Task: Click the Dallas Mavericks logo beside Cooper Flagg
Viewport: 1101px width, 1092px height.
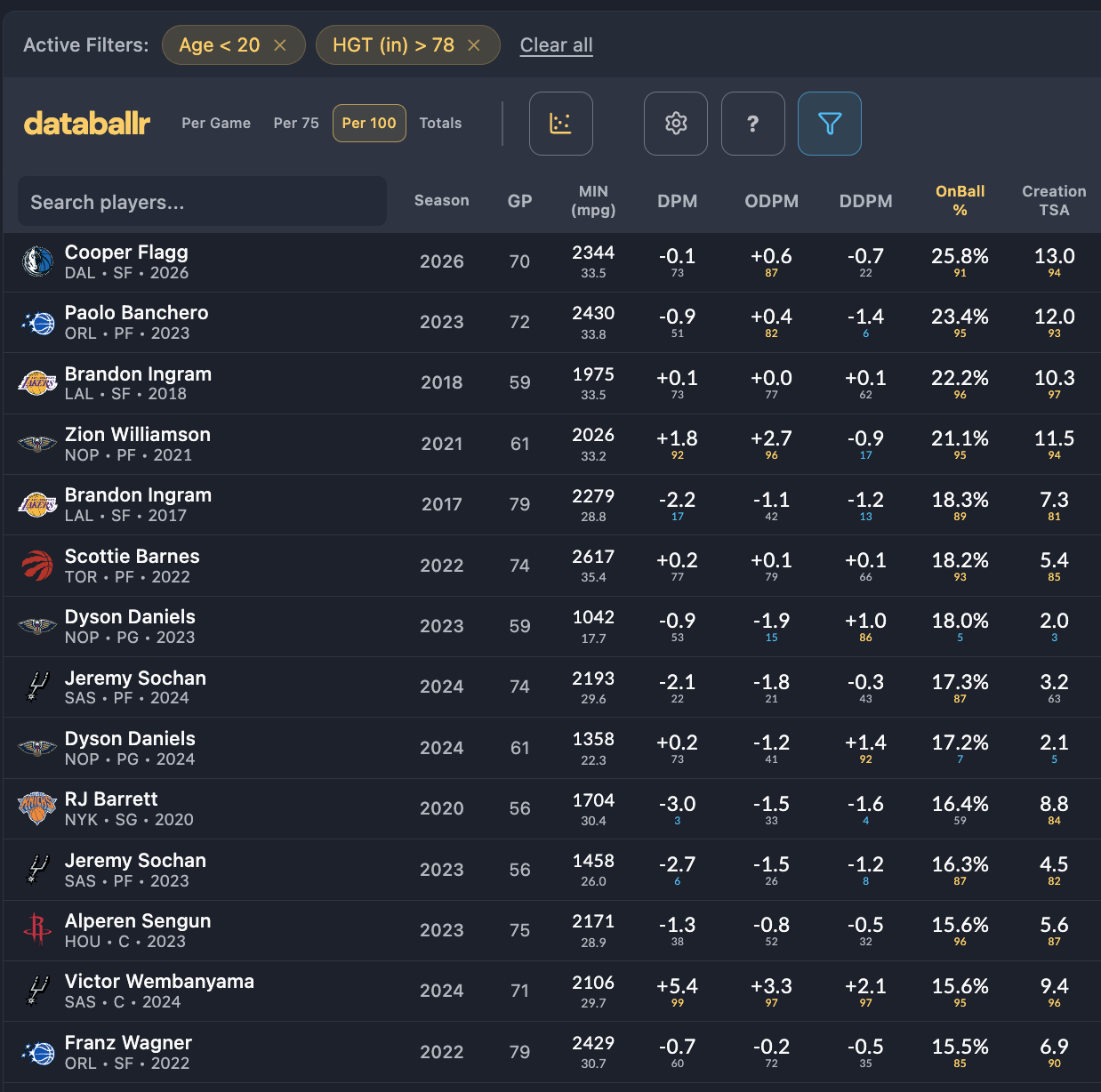Action: pyautogui.click(x=37, y=261)
